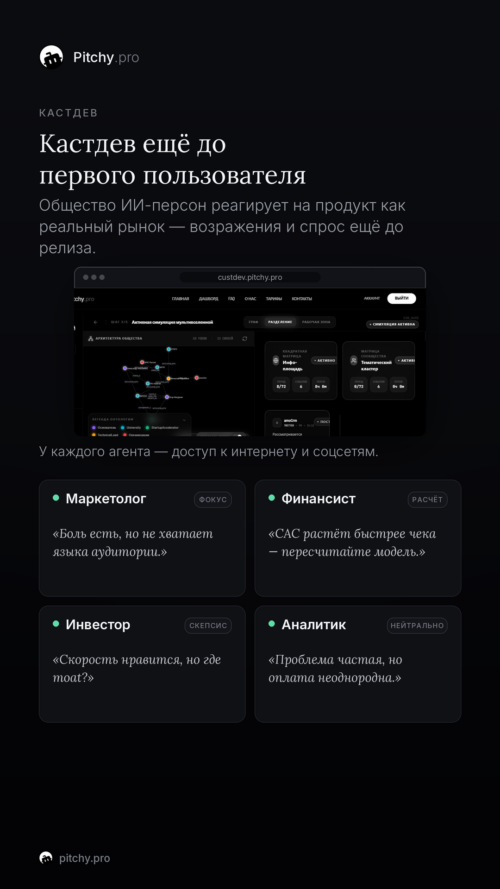The image size is (500, 889).
Task: Click the graph panel refresh icon
Action: coord(244,338)
